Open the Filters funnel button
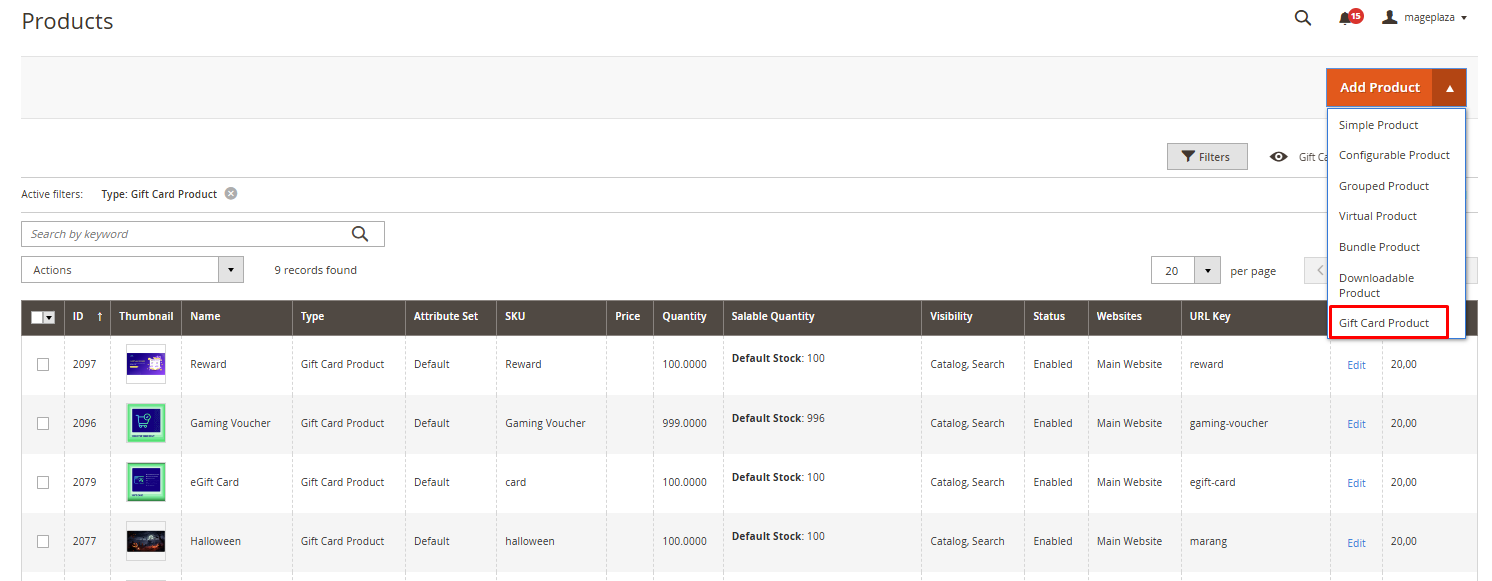The image size is (1492, 581). click(1206, 157)
